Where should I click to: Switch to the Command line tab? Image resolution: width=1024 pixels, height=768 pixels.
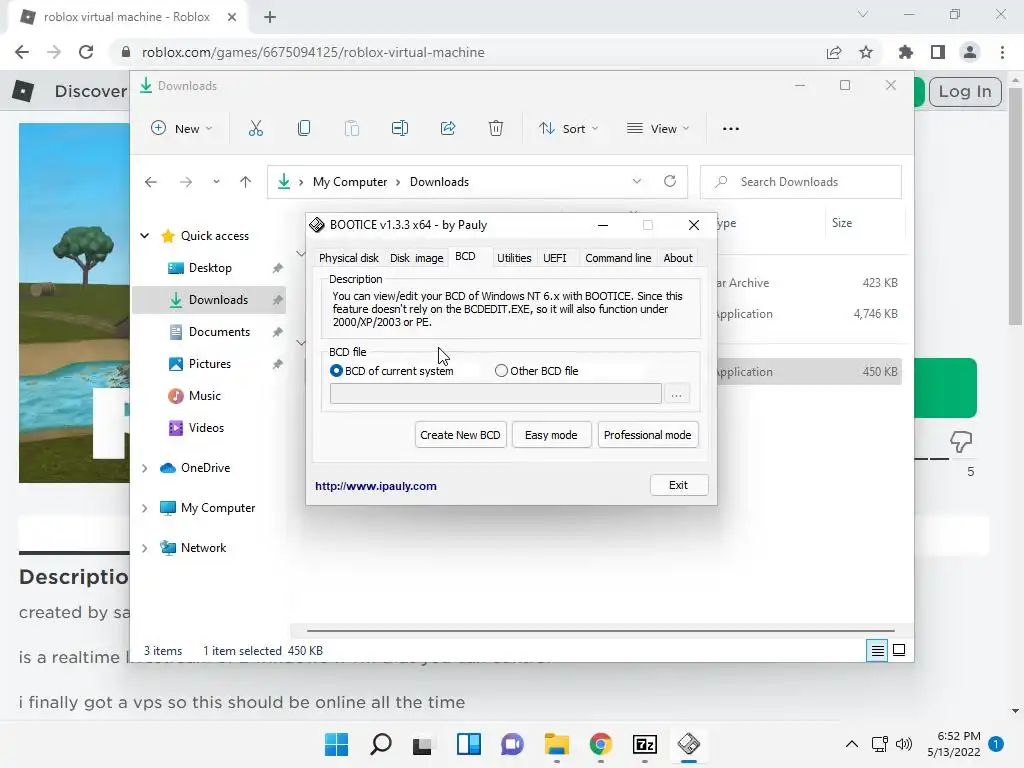click(618, 258)
